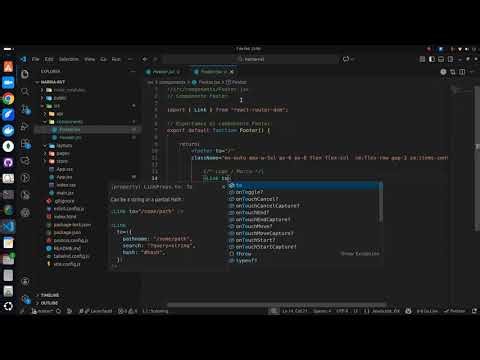Screen dimensions: 480x360
Task: Go forward with the navigation arrow
Action: pyautogui.click(x=155, y=59)
